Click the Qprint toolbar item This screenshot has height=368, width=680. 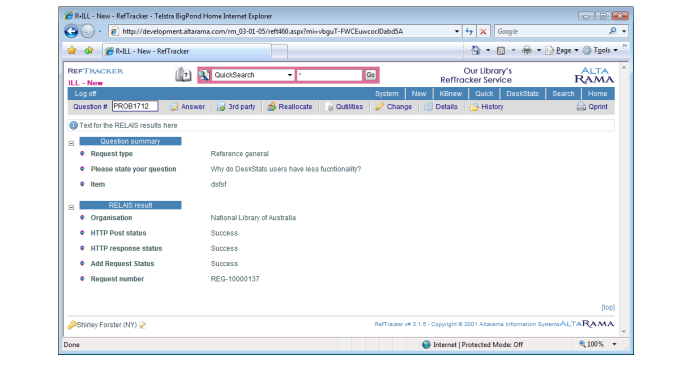[x=592, y=107]
